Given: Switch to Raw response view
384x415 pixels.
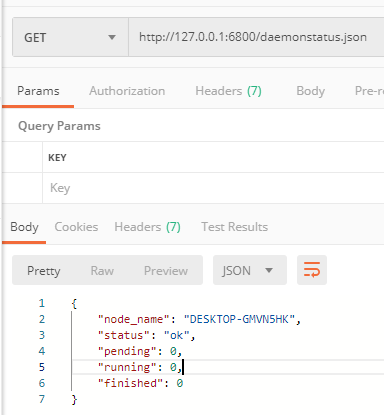Looking at the screenshot, I should [x=102, y=271].
